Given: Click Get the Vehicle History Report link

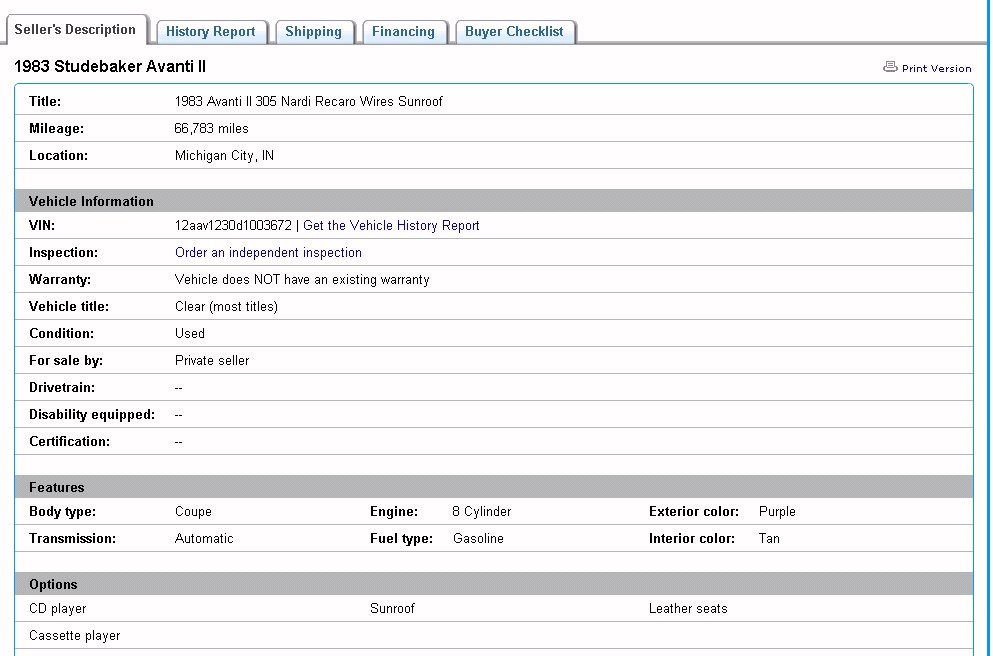Looking at the screenshot, I should (x=391, y=226).
